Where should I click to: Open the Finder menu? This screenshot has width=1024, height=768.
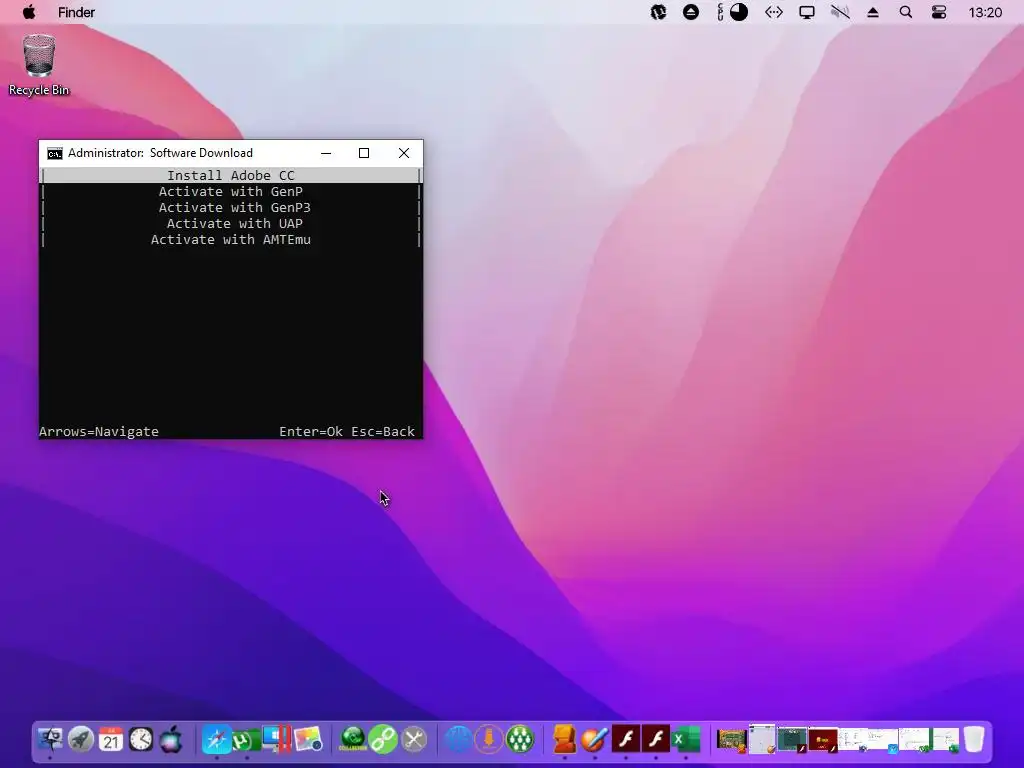76,12
